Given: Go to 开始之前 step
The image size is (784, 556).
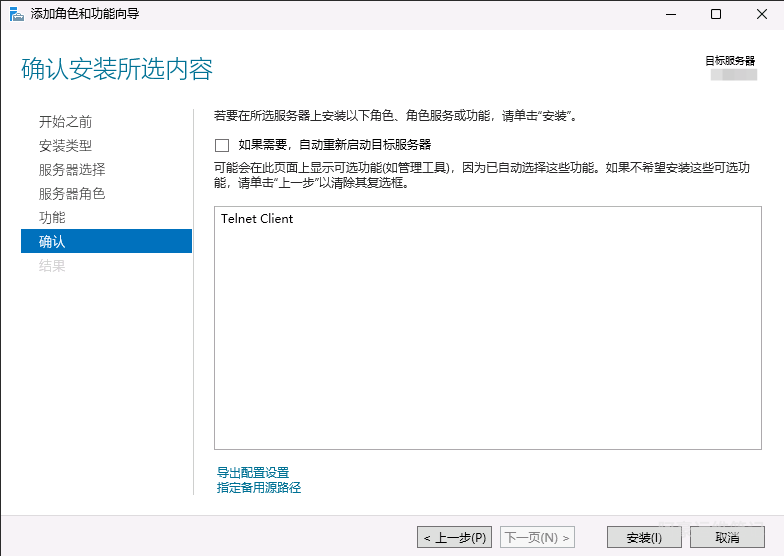Looking at the screenshot, I should tap(66, 122).
